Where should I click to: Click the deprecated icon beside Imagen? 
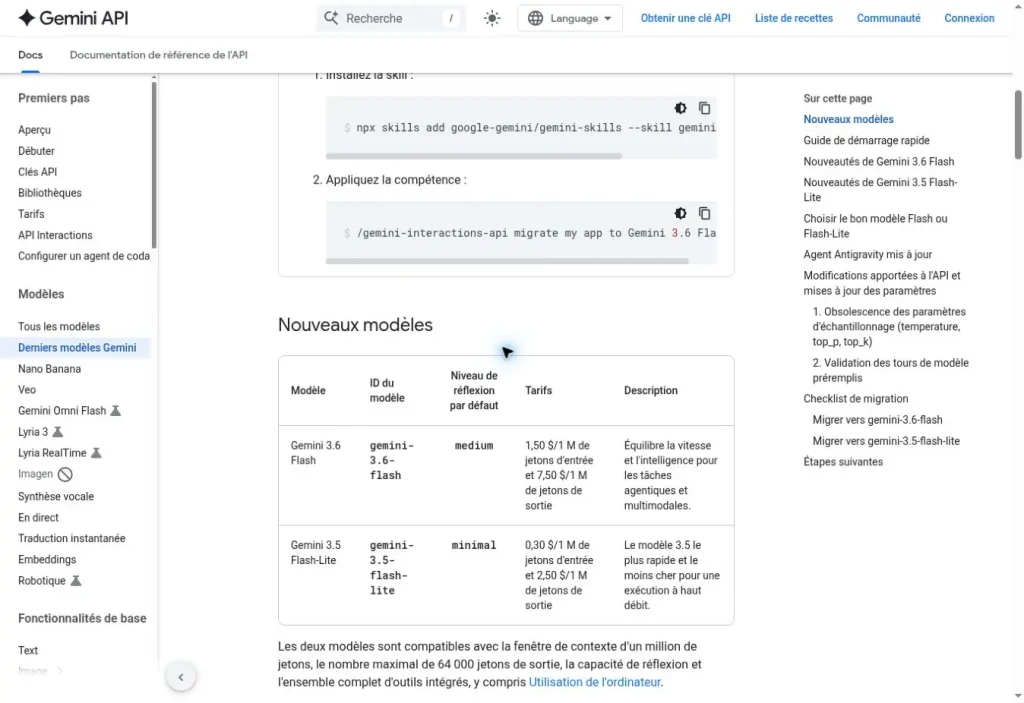pyautogui.click(x=65, y=474)
